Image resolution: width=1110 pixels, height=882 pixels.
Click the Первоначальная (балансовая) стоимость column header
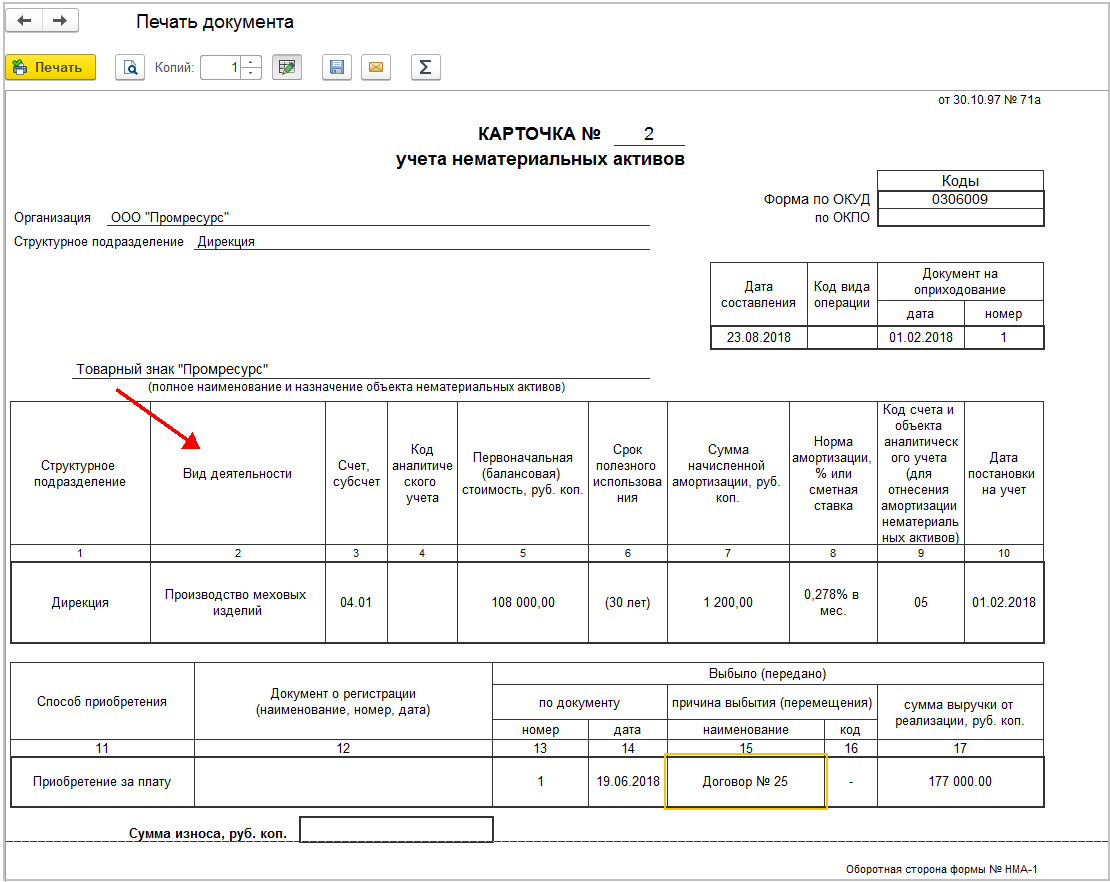[523, 474]
